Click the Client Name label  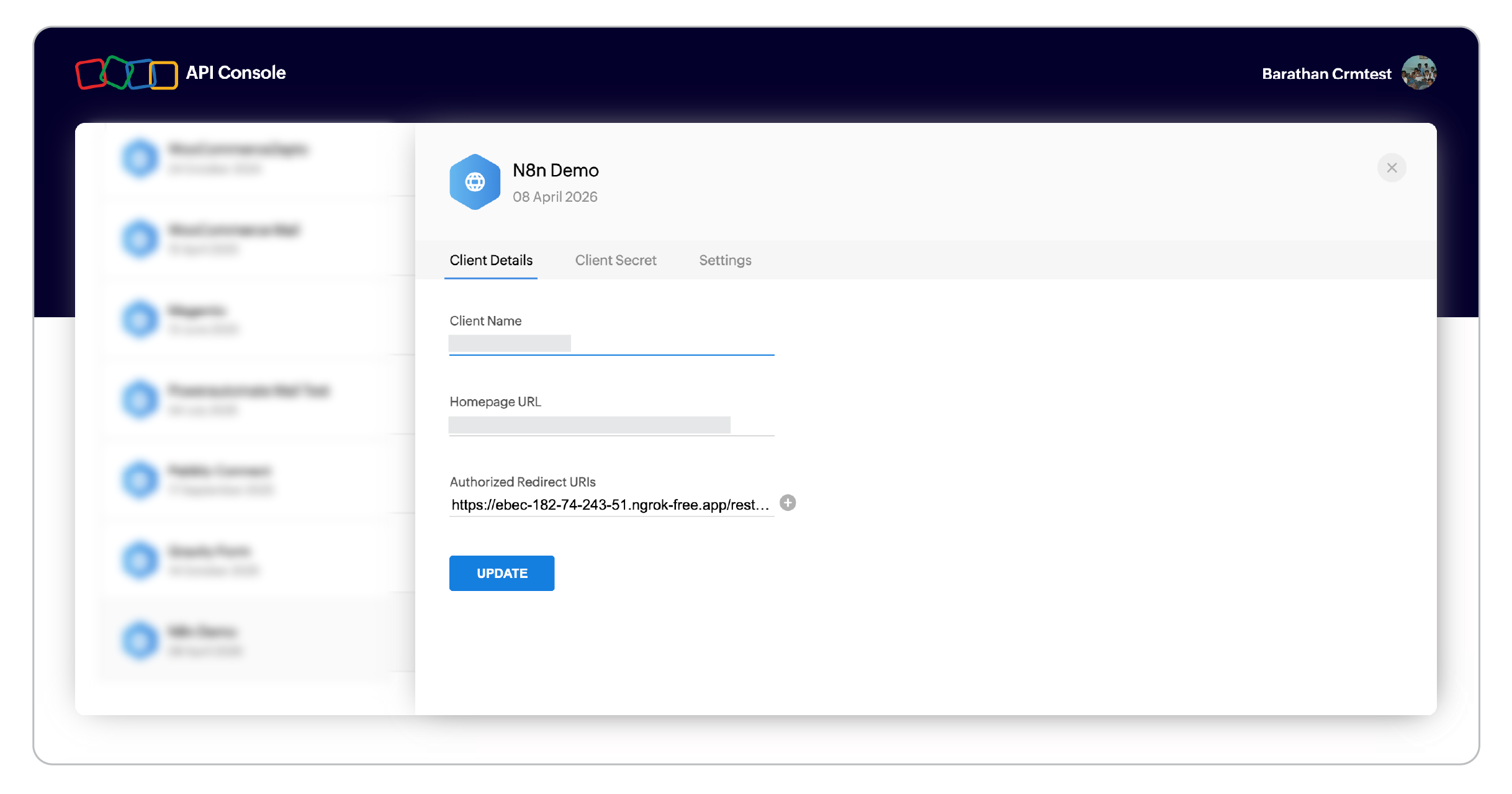click(x=485, y=321)
